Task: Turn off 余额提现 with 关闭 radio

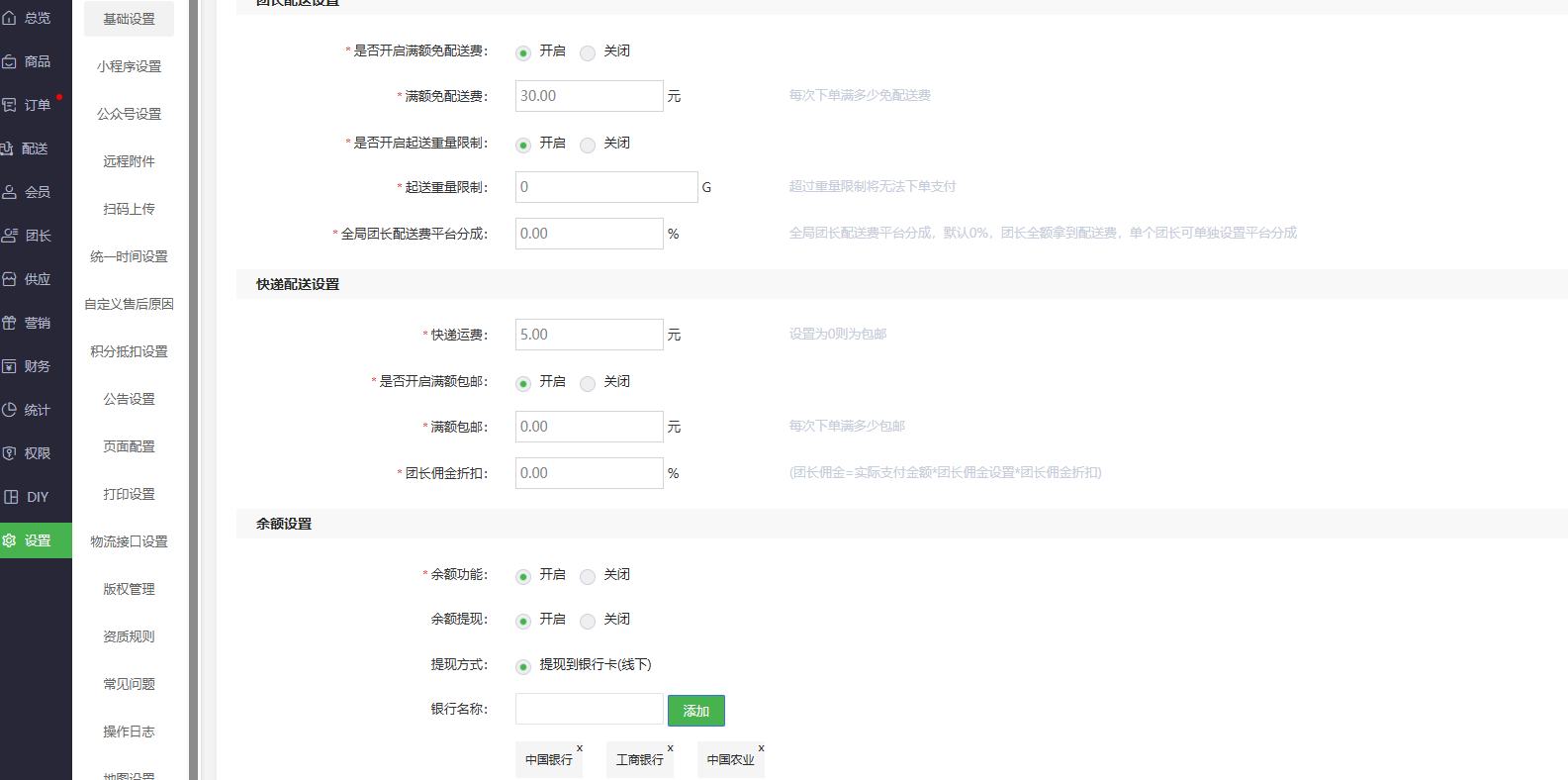Action: point(588,621)
